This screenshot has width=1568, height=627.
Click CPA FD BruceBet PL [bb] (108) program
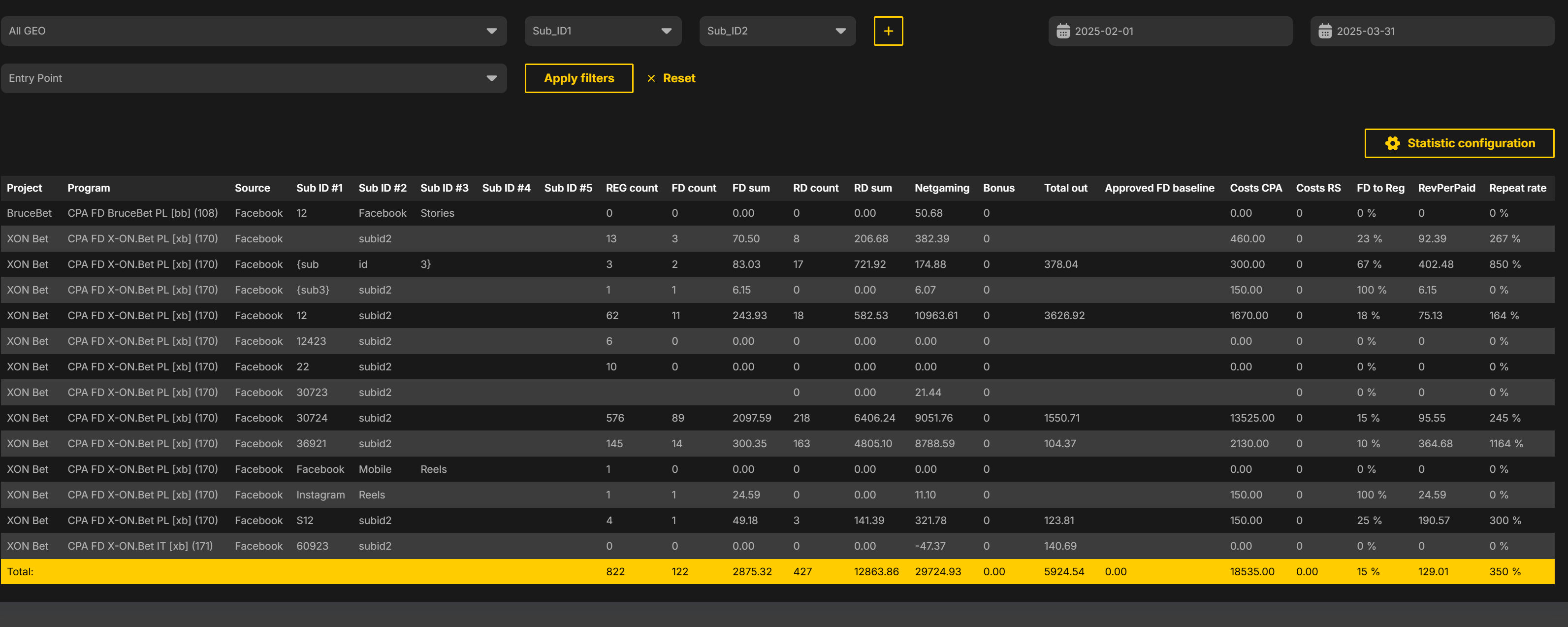(142, 214)
